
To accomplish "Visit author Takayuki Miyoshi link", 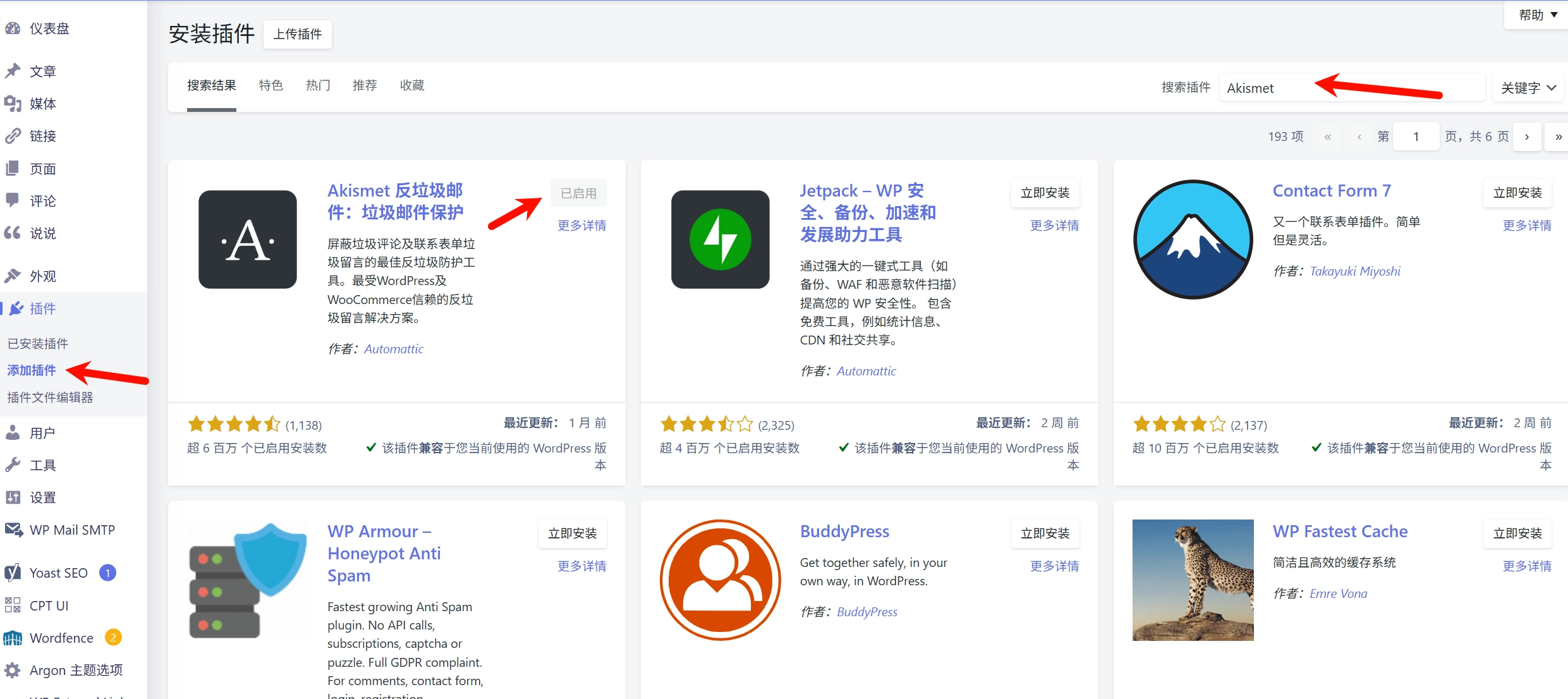I will click(x=1356, y=271).
